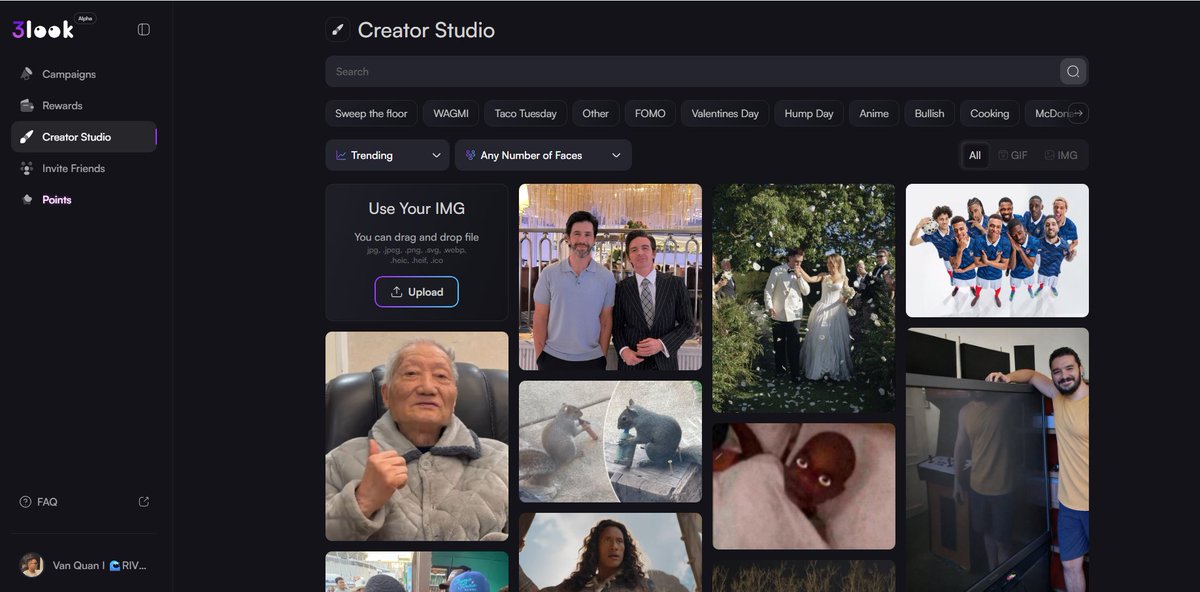
Task: Filter to IMG only
Action: (x=1061, y=155)
